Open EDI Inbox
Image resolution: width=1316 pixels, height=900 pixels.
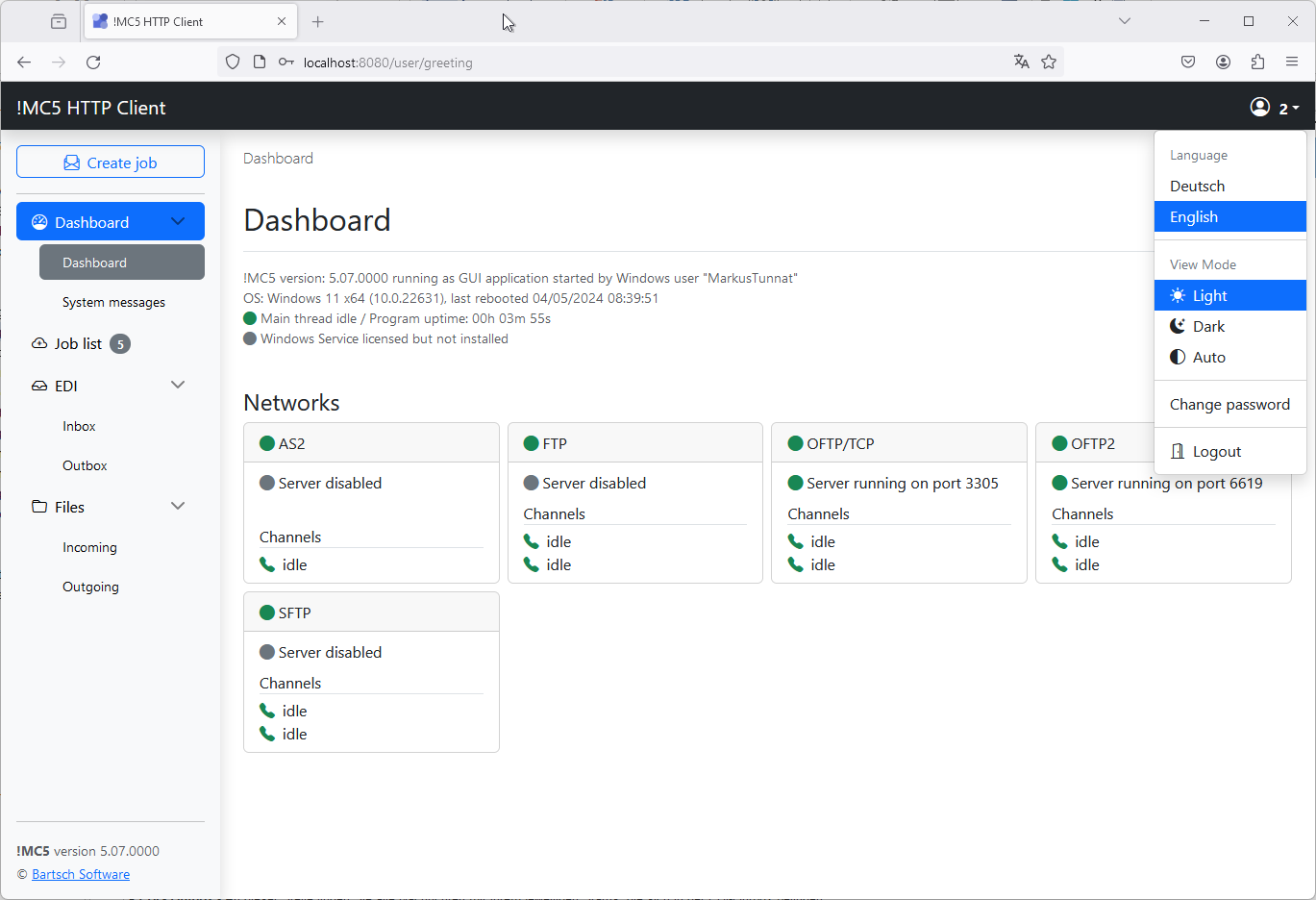(79, 426)
